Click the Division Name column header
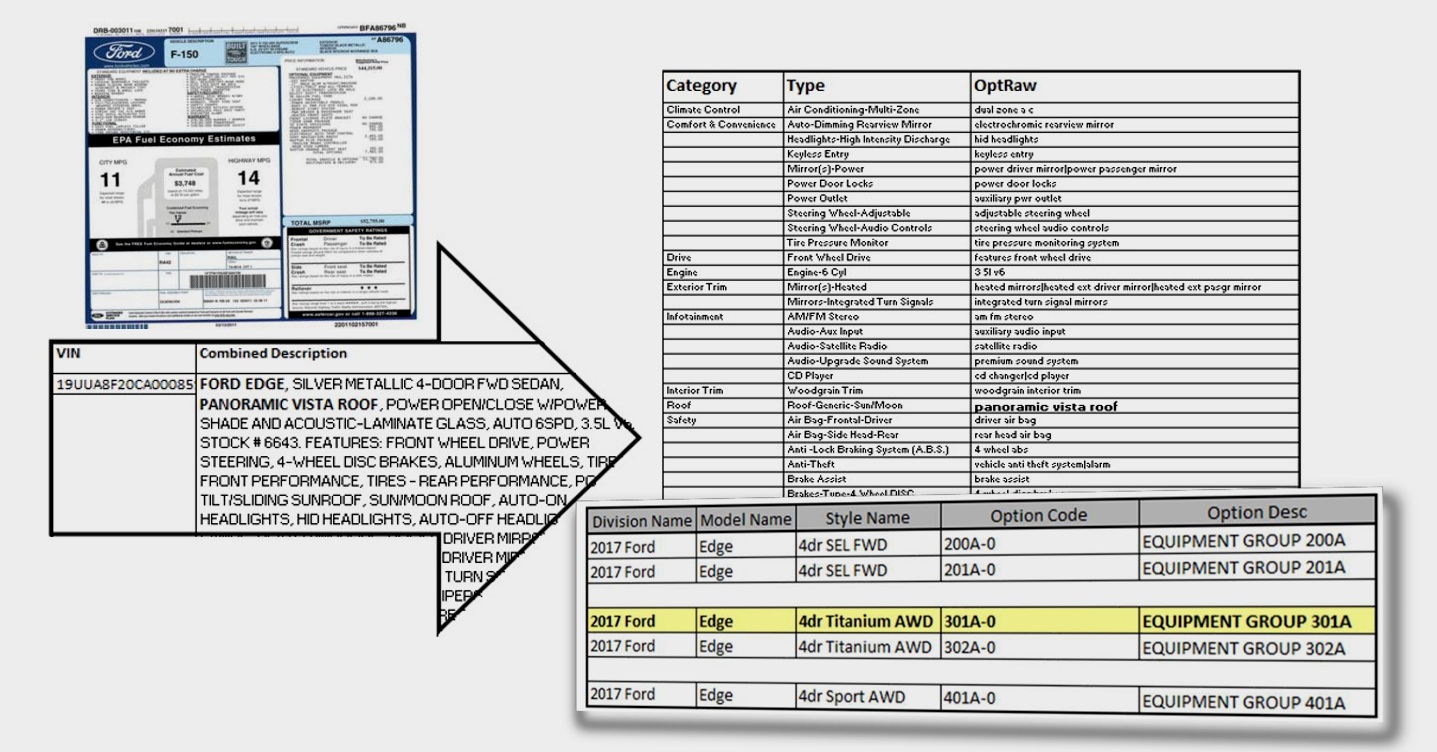1437x752 pixels. pyautogui.click(x=640, y=520)
